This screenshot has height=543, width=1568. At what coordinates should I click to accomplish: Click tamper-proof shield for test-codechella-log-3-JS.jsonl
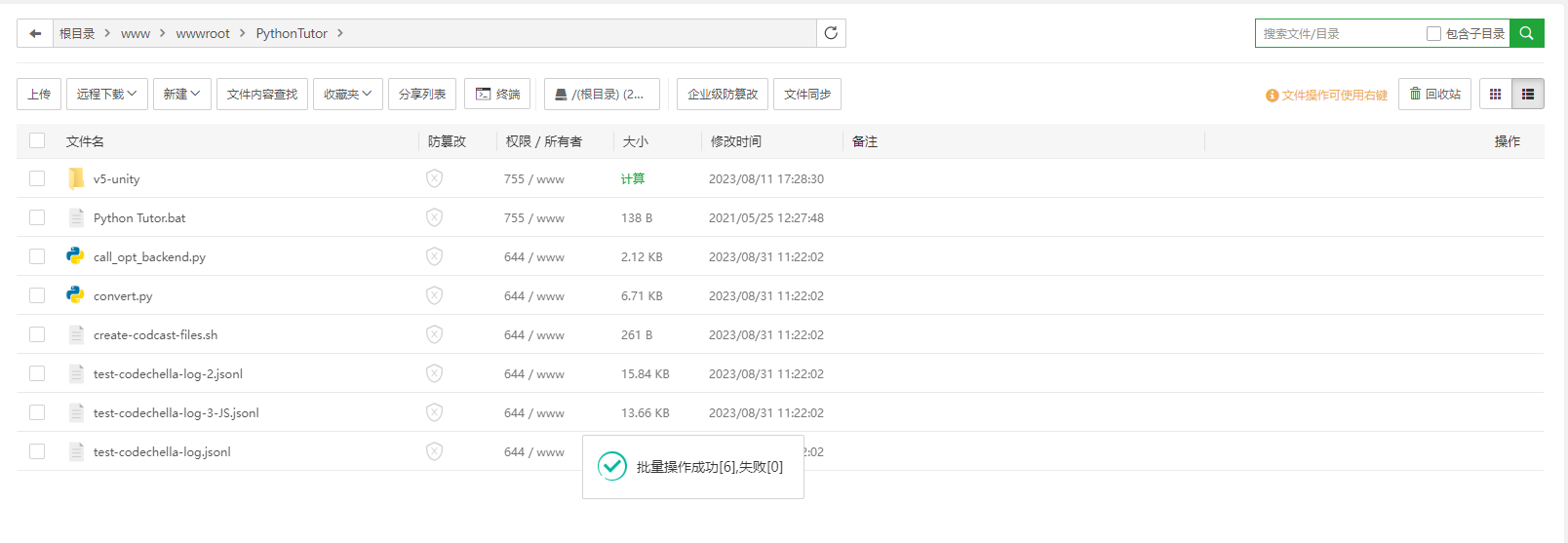coord(435,412)
